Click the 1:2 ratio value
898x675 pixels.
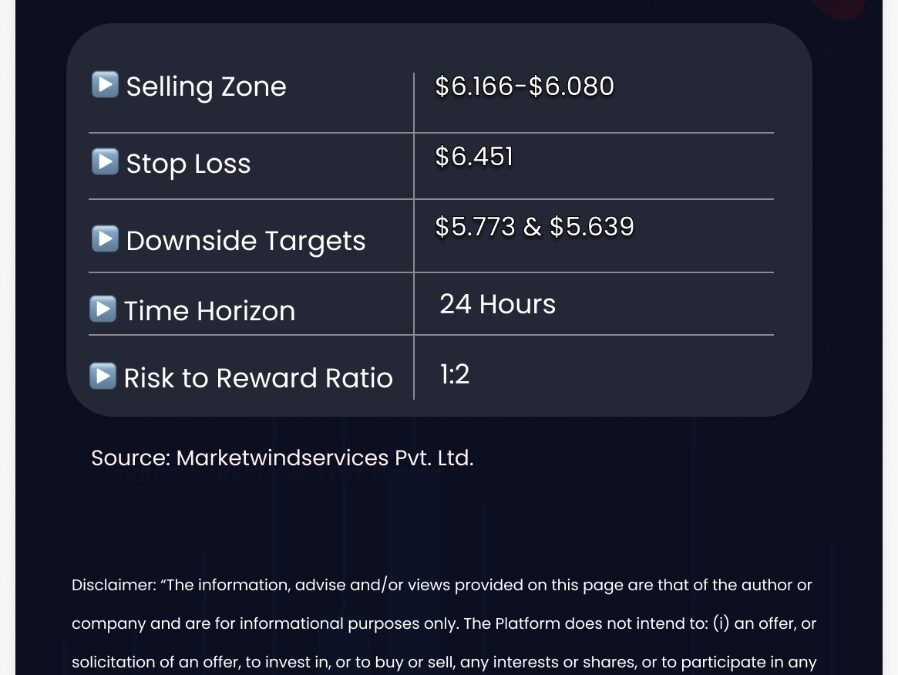(x=455, y=374)
